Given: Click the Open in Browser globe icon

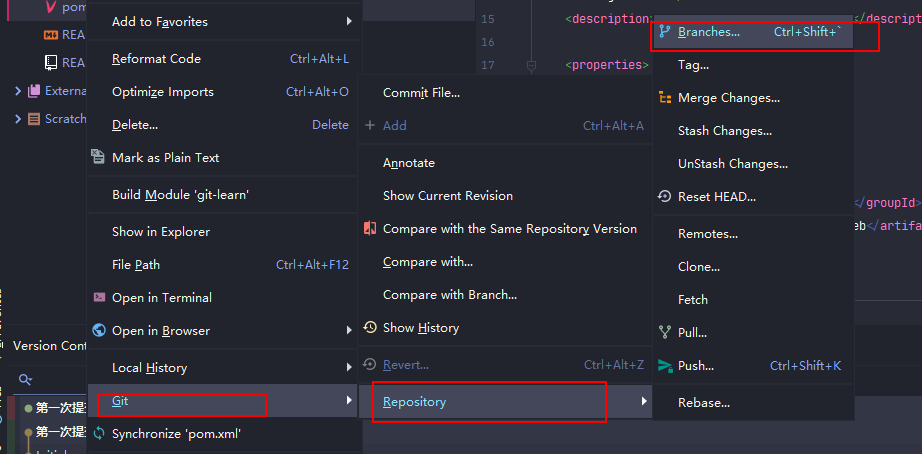Looking at the screenshot, I should pyautogui.click(x=99, y=331).
